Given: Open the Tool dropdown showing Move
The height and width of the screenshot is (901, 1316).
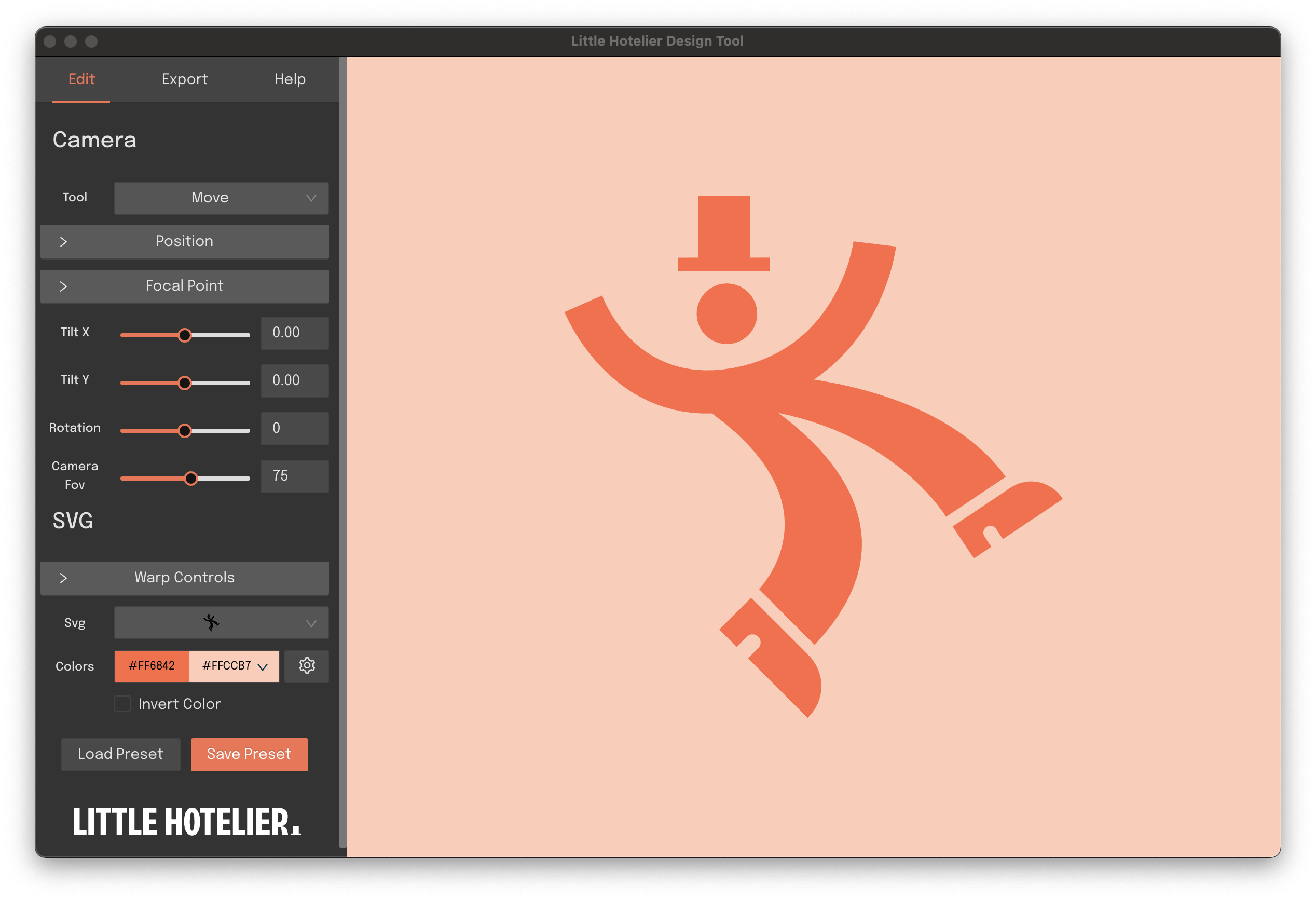Looking at the screenshot, I should pos(222,198).
